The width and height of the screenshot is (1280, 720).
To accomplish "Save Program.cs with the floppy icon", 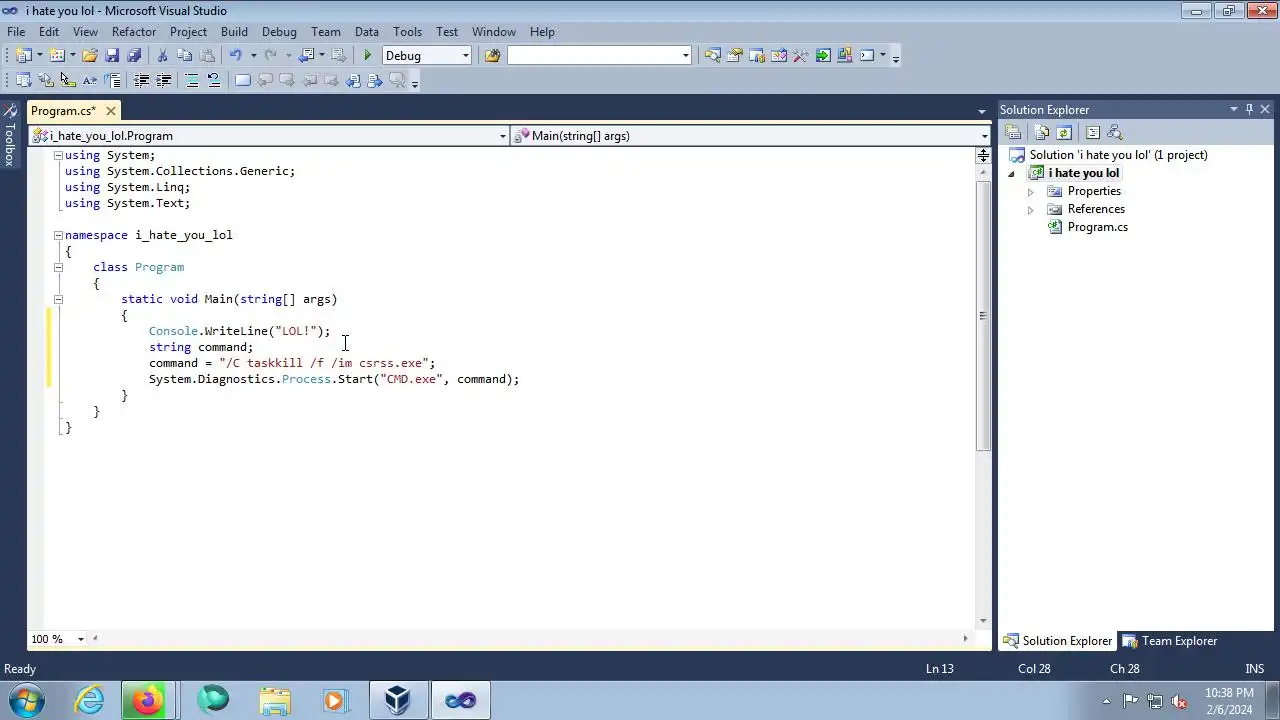I will [112, 56].
